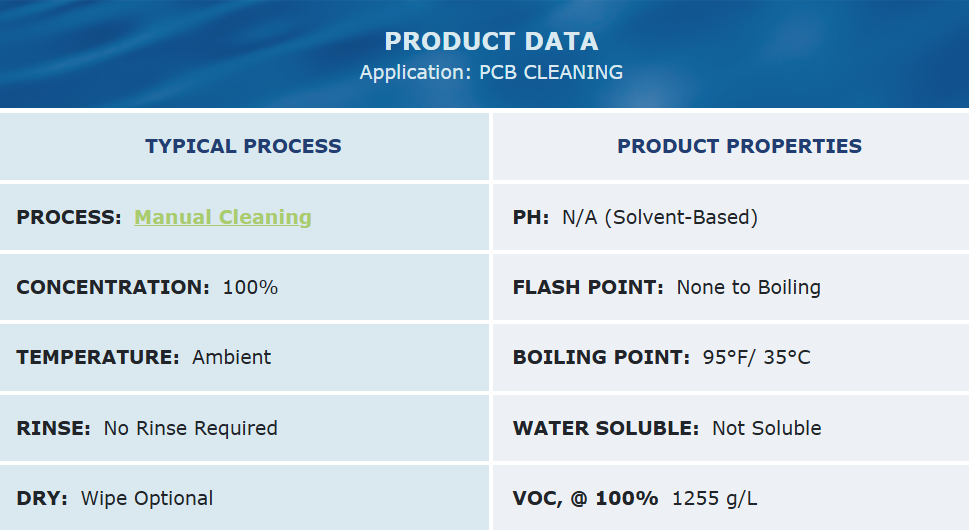
Task: Select the Application: PCB CLEANING subtitle
Action: [x=491, y=73]
